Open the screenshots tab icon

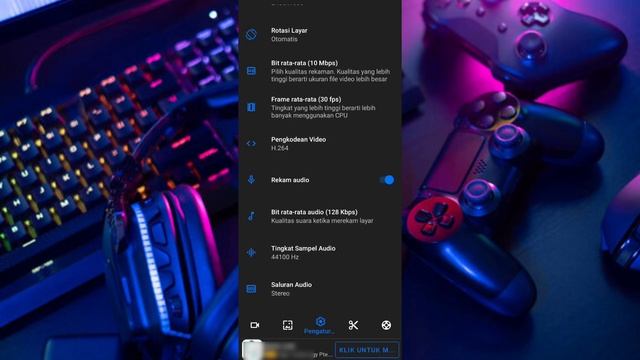point(288,325)
